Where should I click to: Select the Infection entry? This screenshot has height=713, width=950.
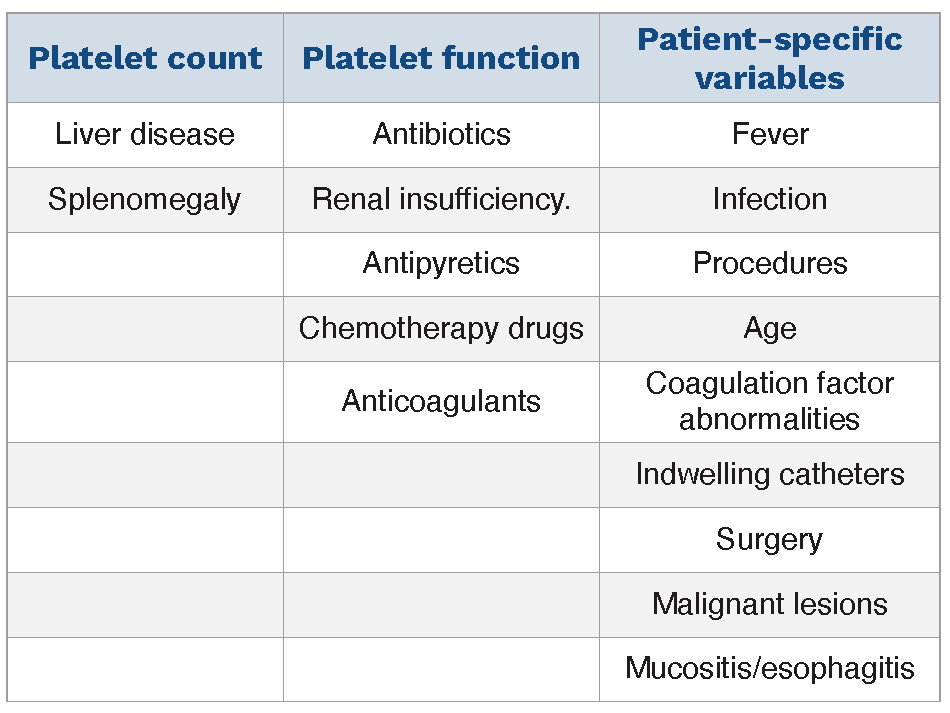[769, 199]
